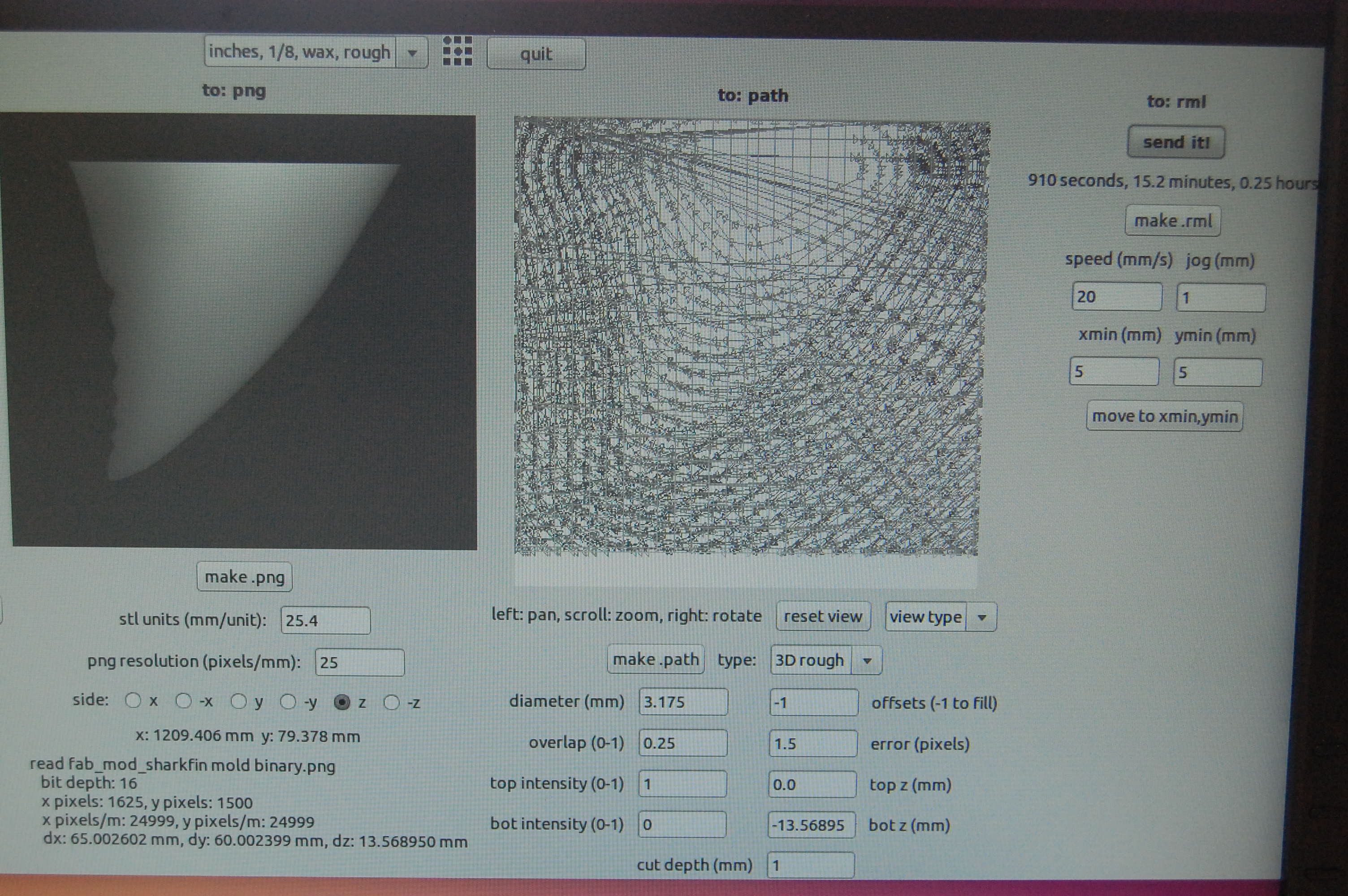The height and width of the screenshot is (896, 1348).
Task: Expand the view type dropdown
Action: tap(941, 617)
